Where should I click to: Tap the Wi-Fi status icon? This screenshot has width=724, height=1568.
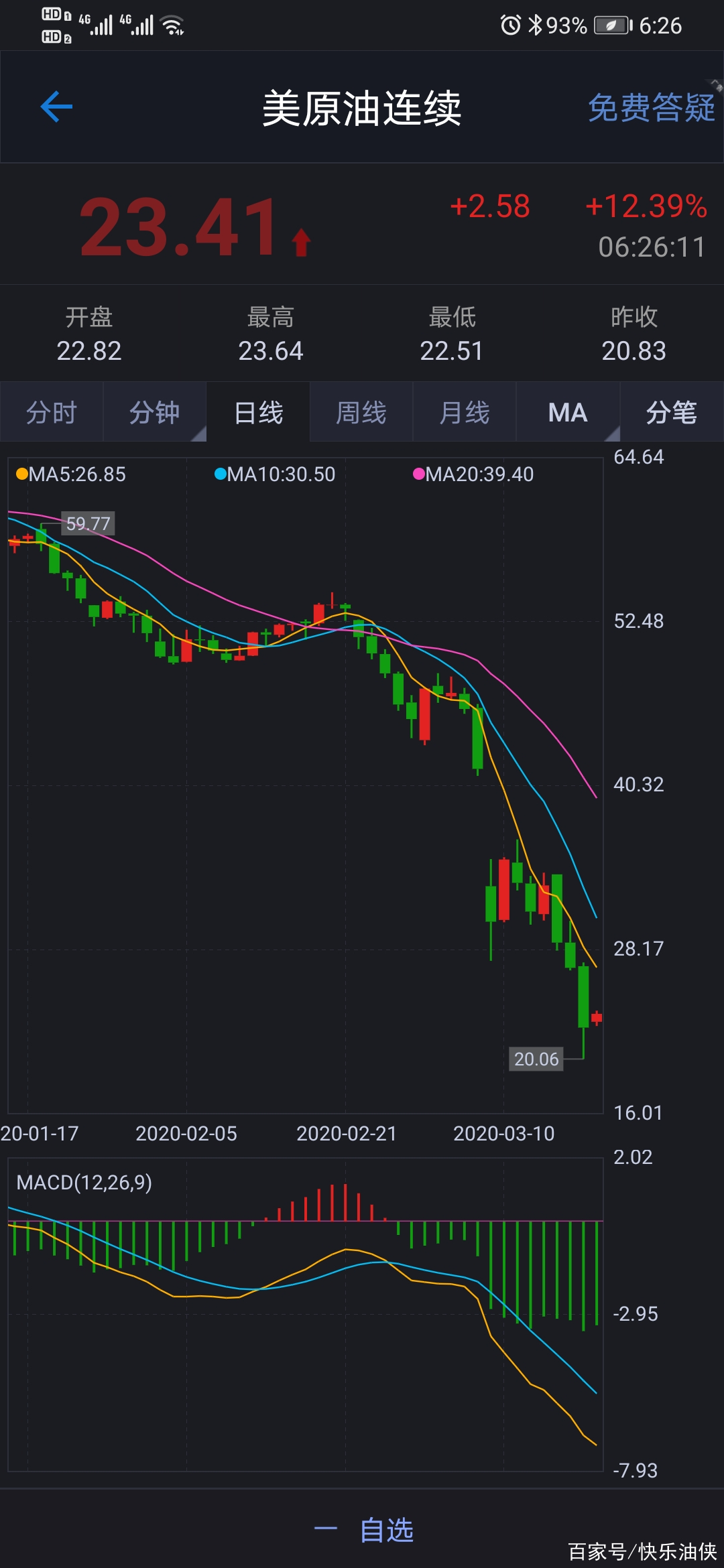click(x=174, y=25)
